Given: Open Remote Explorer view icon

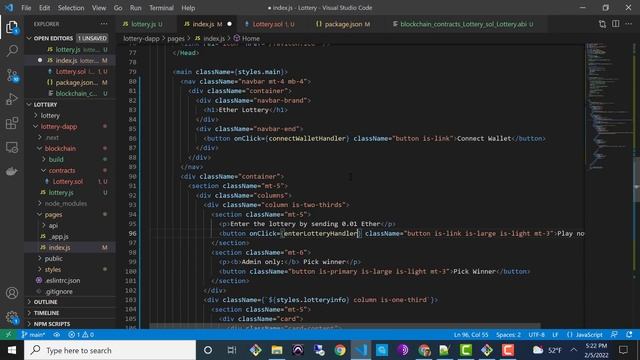Looking at the screenshot, I should 12,147.
